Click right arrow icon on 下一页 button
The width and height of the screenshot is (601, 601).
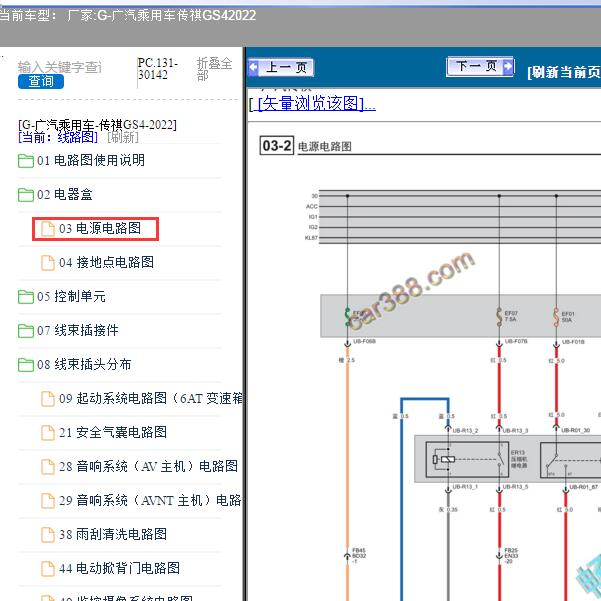507,66
